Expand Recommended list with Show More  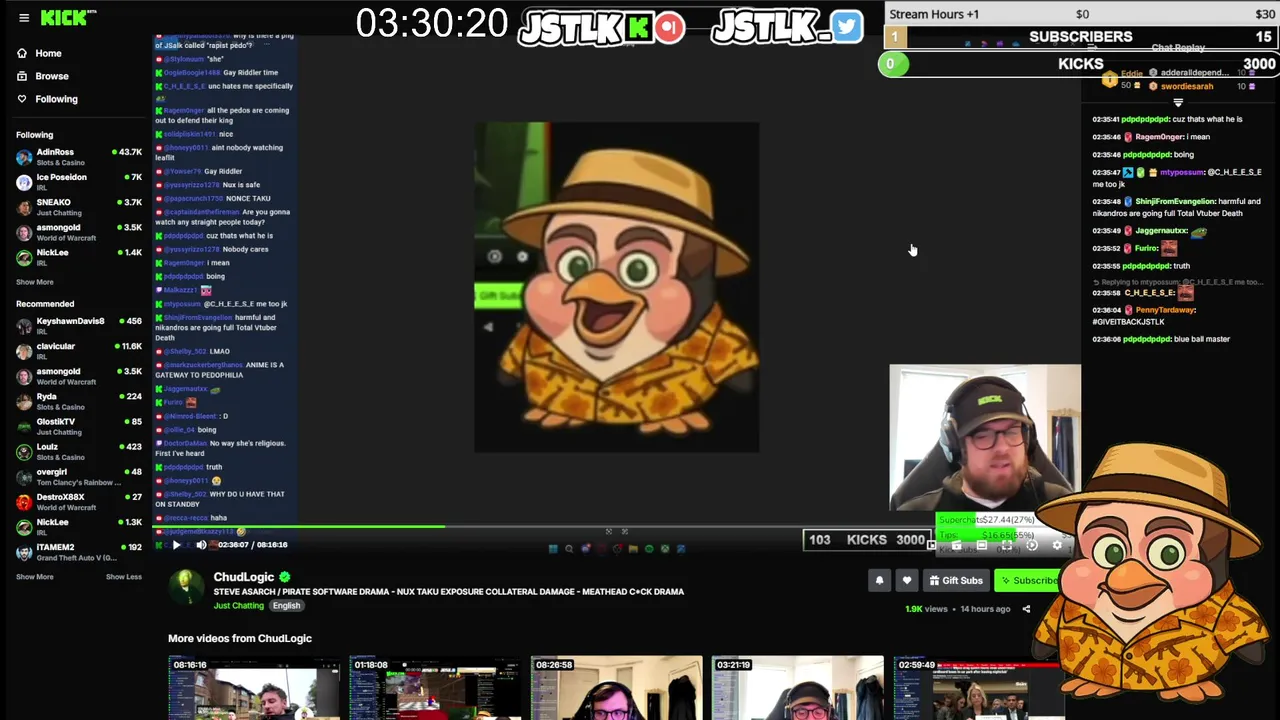point(35,577)
